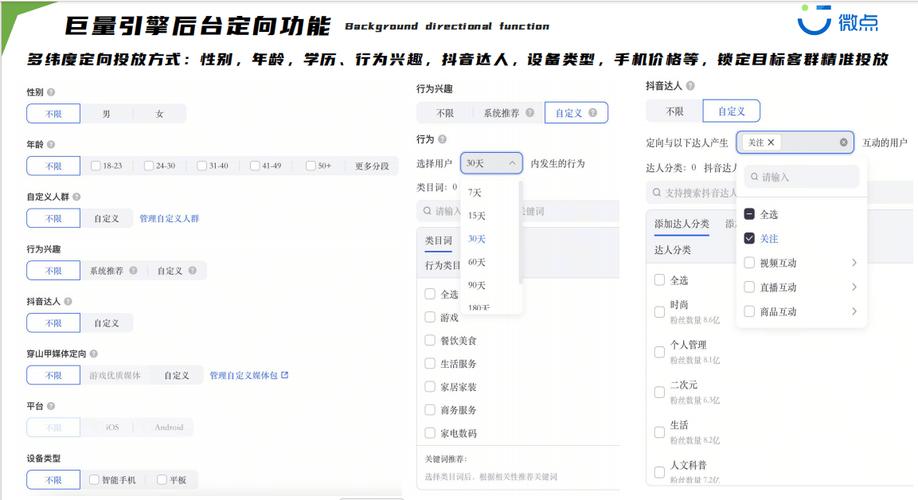Viewport: 918px width, 500px height.
Task: Switch to the 添加达人分类 tab
Action: point(681,224)
